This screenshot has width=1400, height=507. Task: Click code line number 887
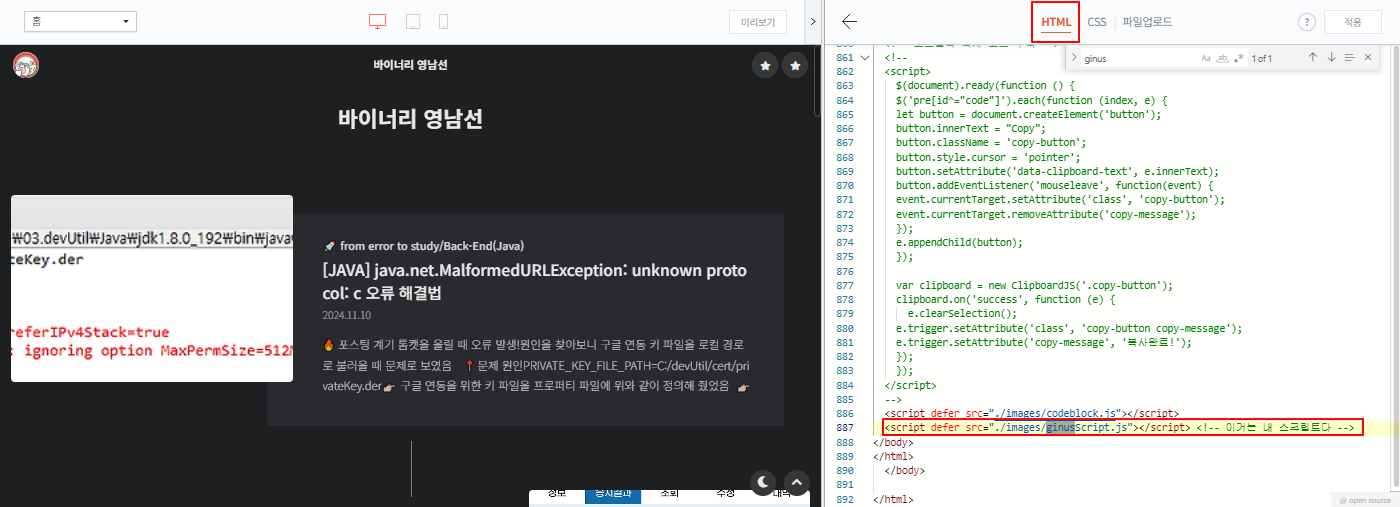[845, 427]
